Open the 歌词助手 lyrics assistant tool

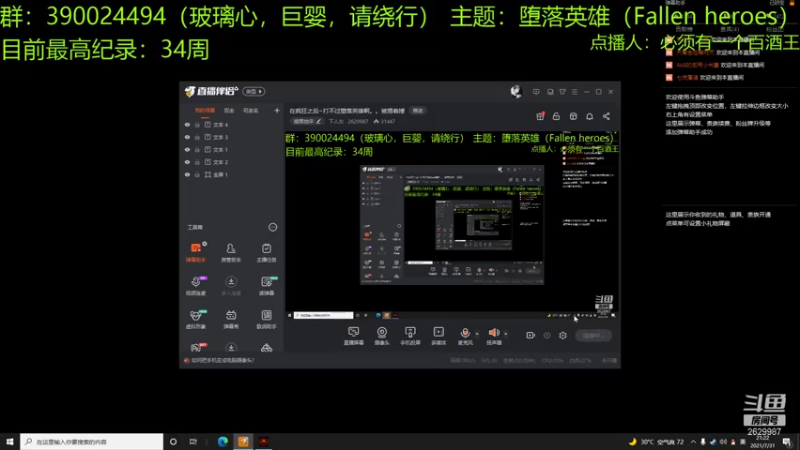tap(266, 319)
